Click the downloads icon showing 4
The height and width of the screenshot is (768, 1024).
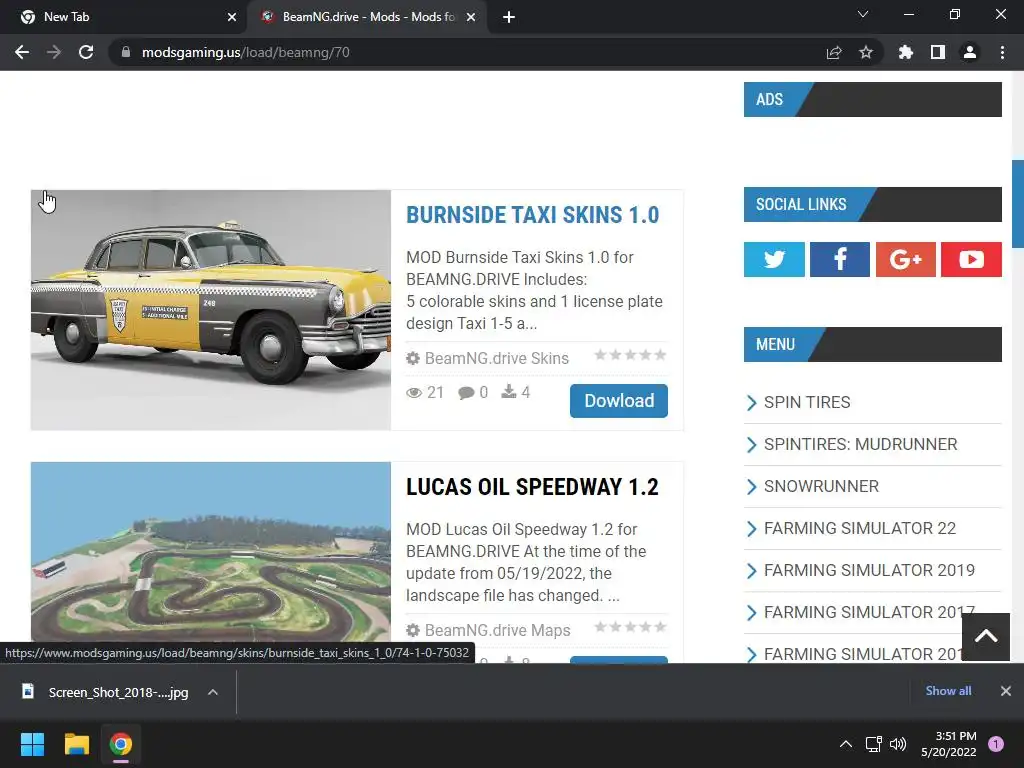pos(509,391)
